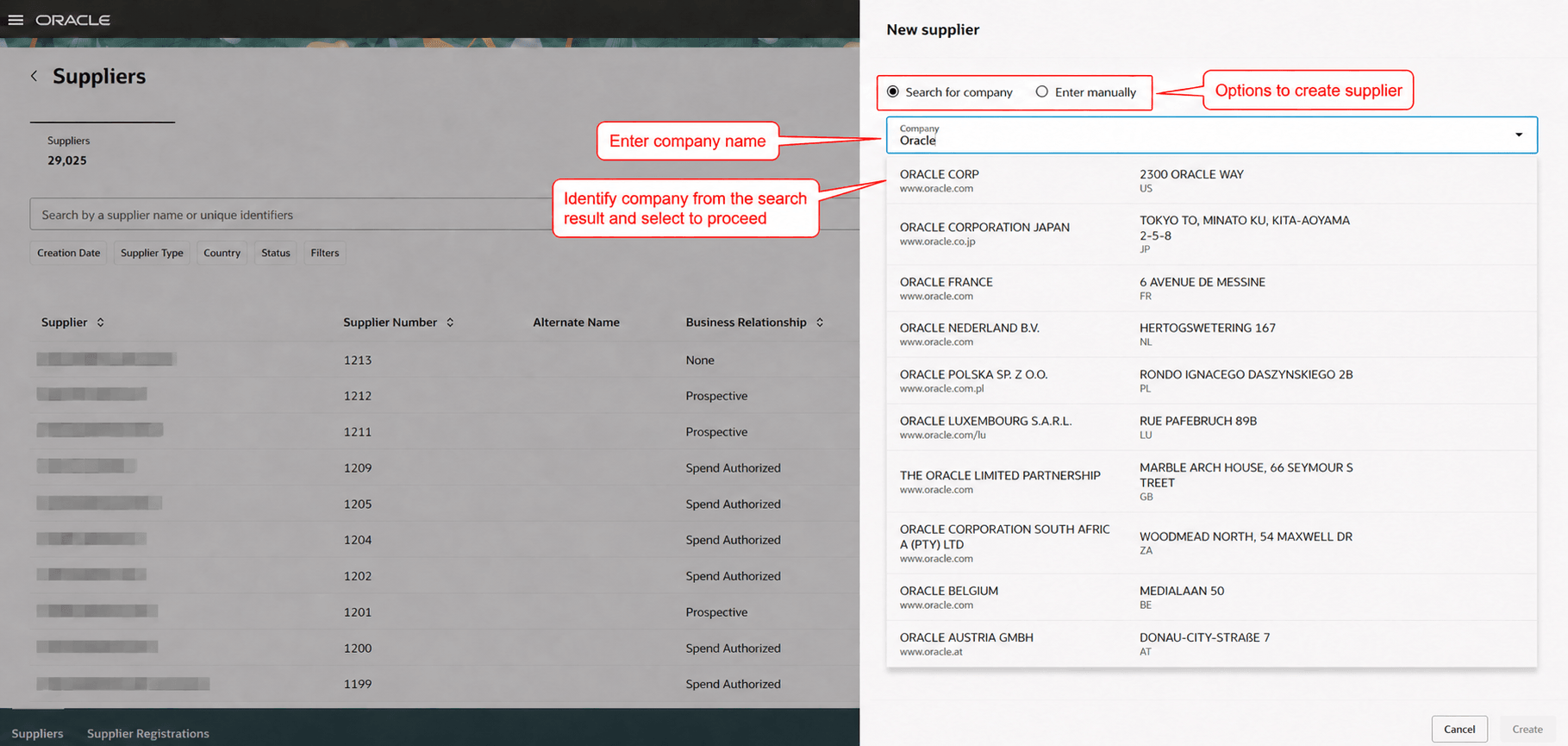This screenshot has width=1568, height=746.
Task: Sort by Business Relationship column arrows
Action: tap(820, 322)
